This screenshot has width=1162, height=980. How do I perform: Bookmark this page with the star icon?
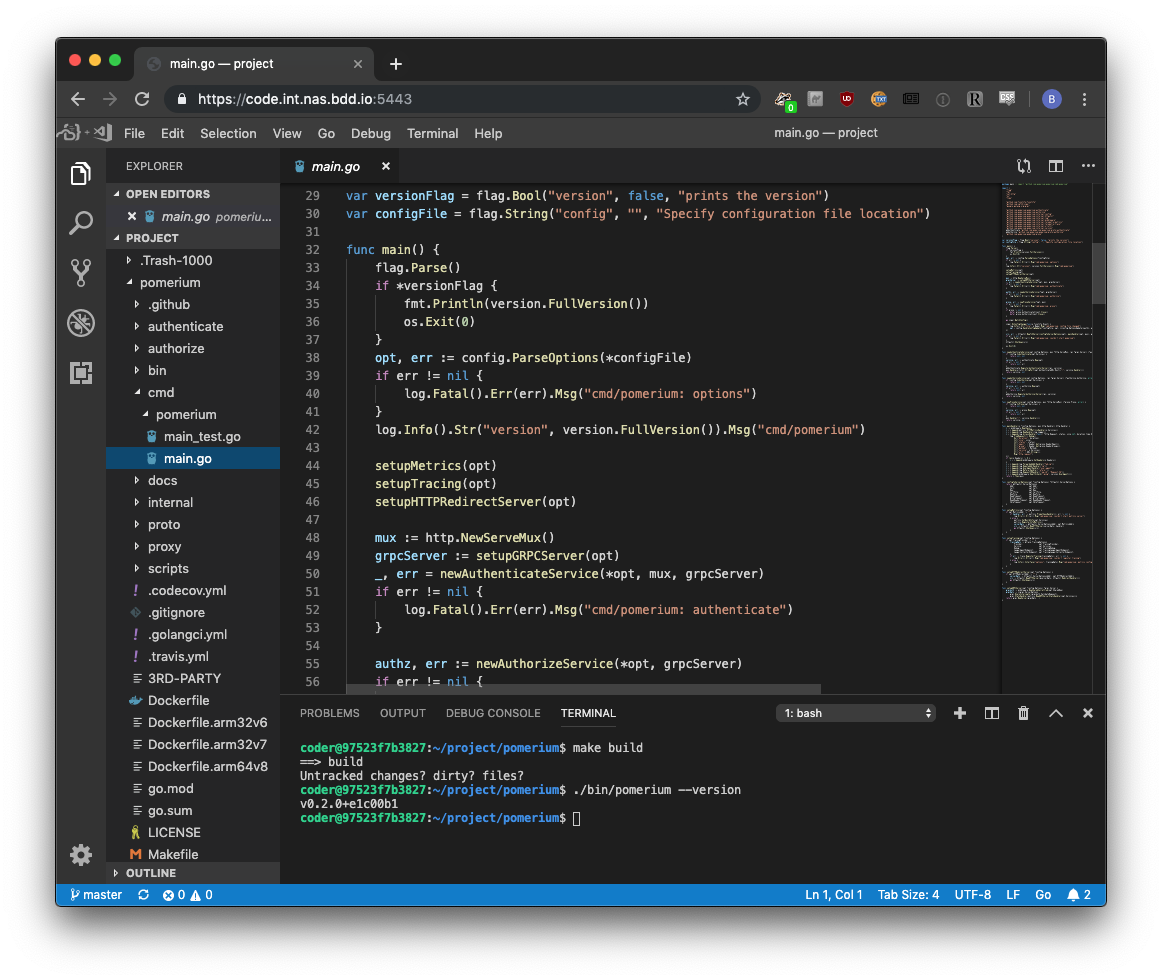[743, 99]
